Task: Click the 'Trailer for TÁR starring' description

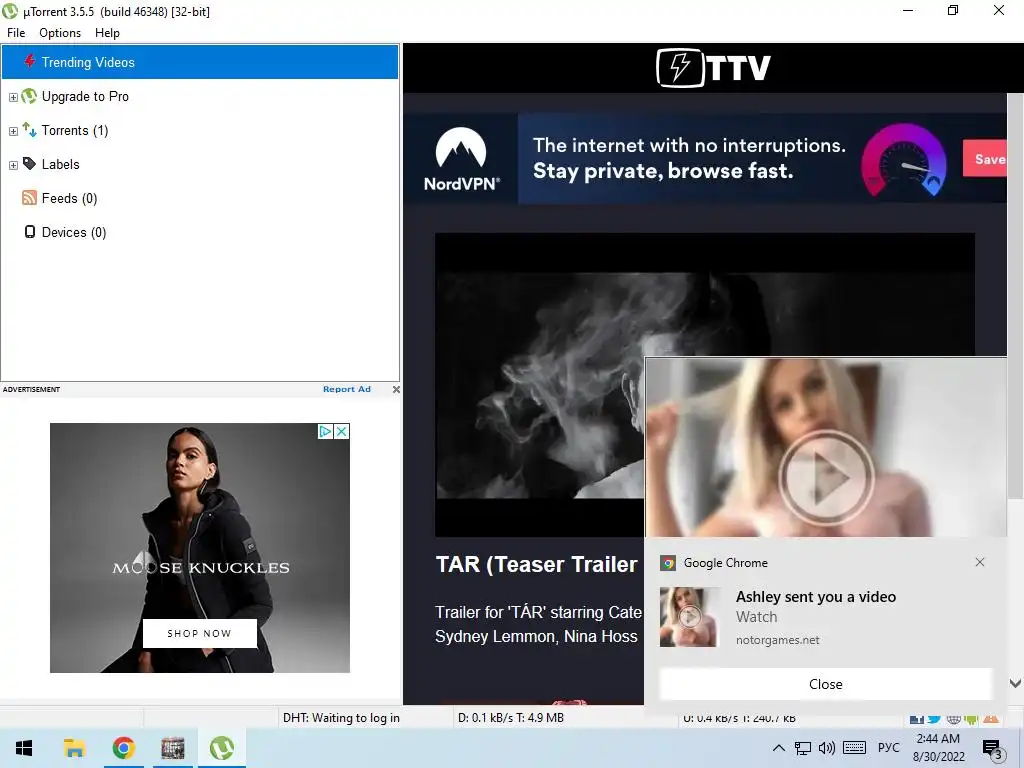Action: (x=539, y=624)
